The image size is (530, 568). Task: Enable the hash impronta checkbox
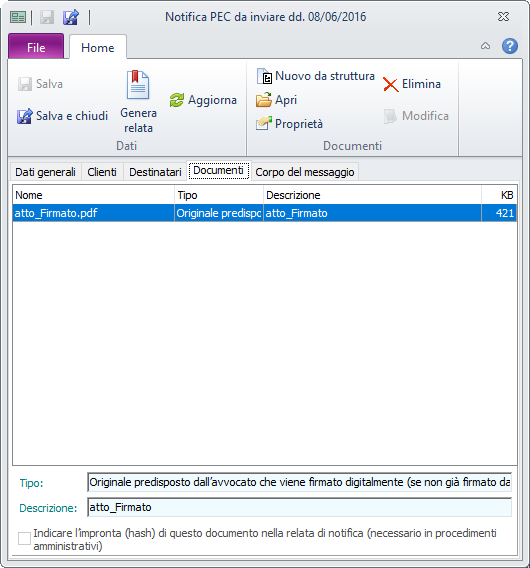coord(24,538)
